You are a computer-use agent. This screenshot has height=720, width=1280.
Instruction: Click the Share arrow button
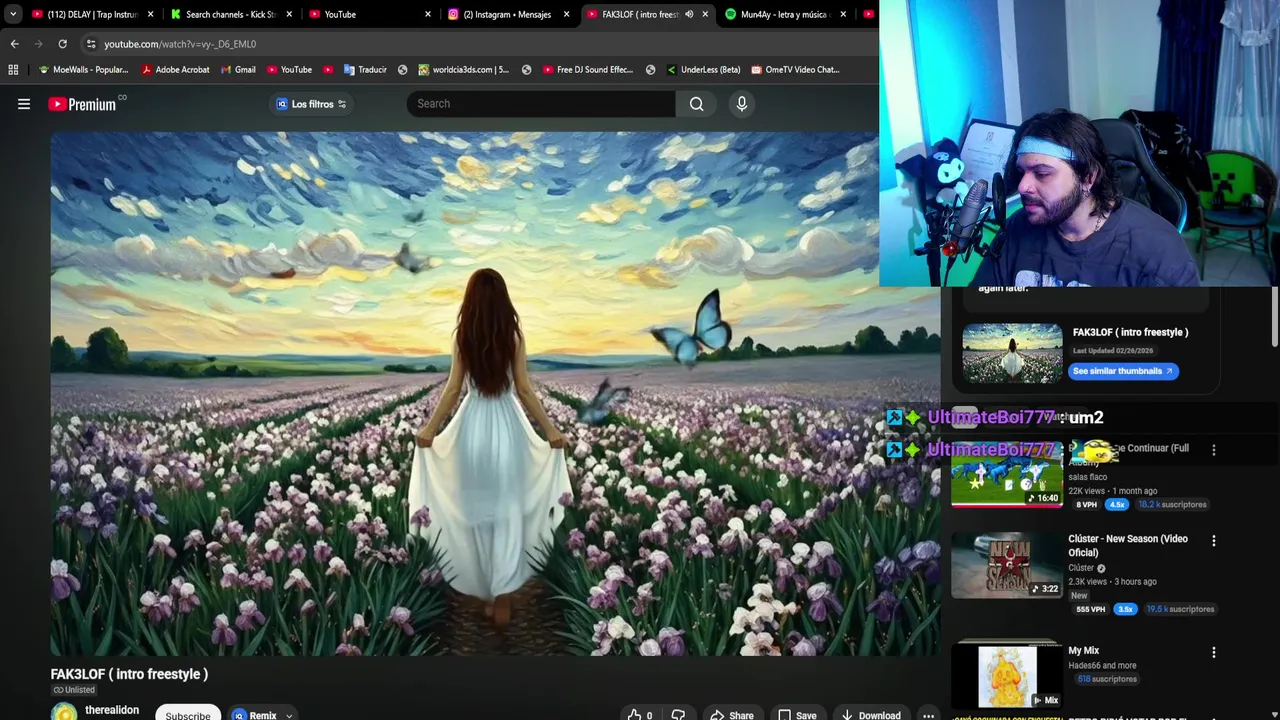732,715
